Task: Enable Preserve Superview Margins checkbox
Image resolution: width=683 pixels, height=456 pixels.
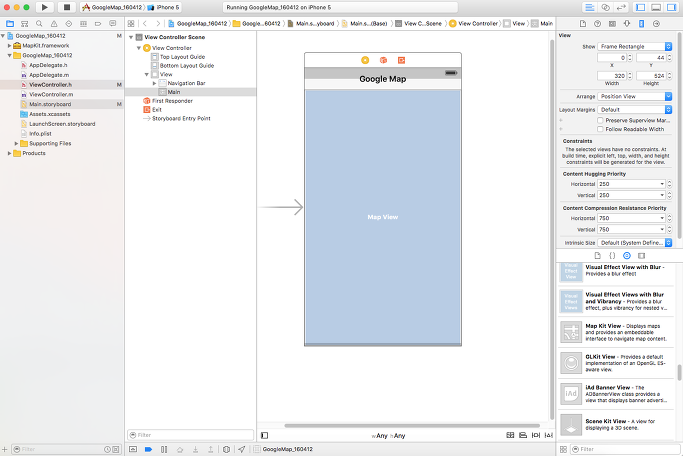Action: pyautogui.click(x=600, y=120)
